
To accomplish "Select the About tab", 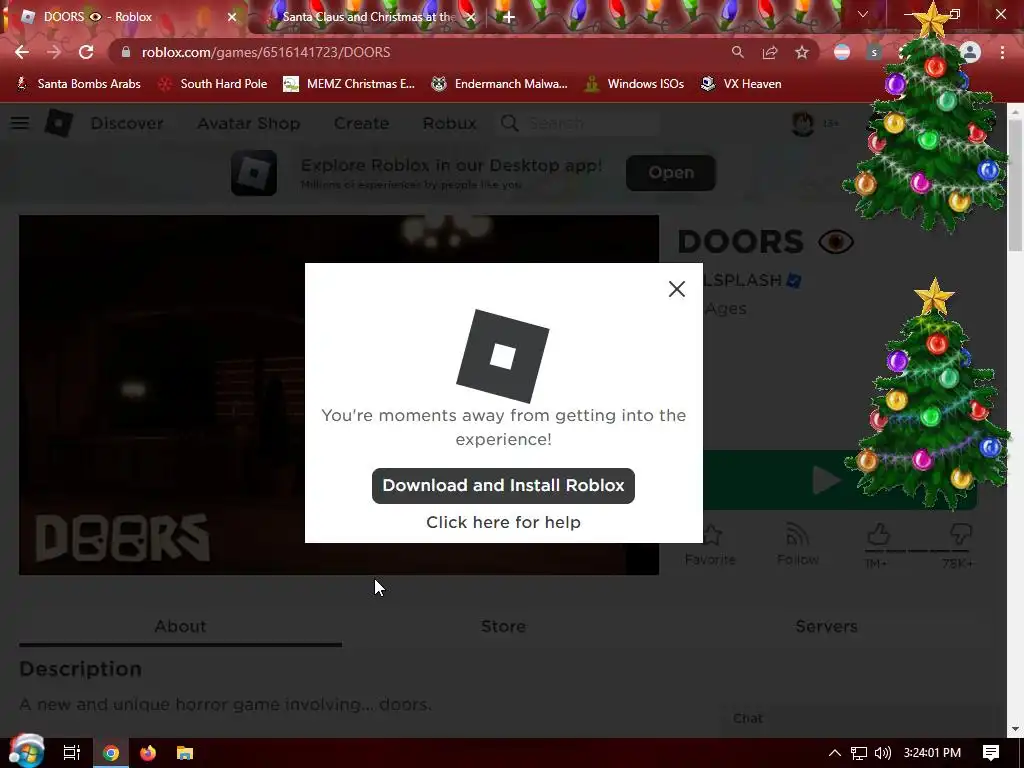I will click(x=180, y=626).
